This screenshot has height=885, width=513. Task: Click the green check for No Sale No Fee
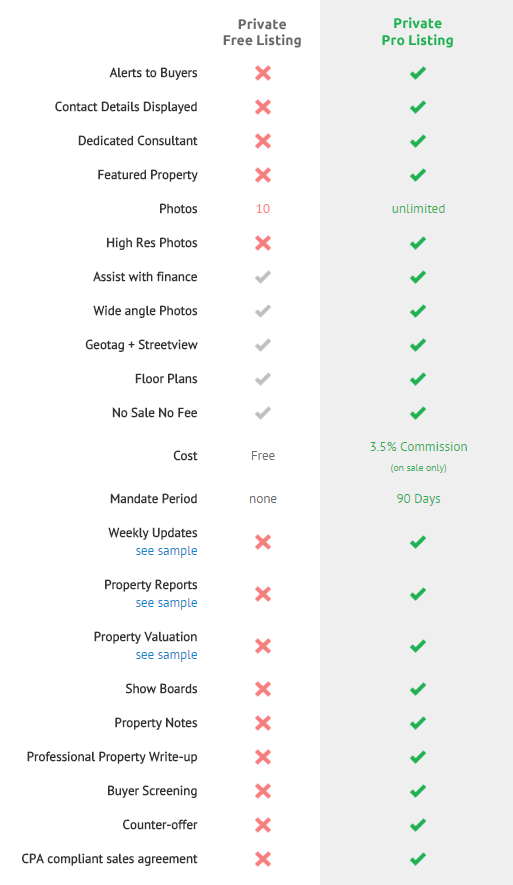pos(418,413)
